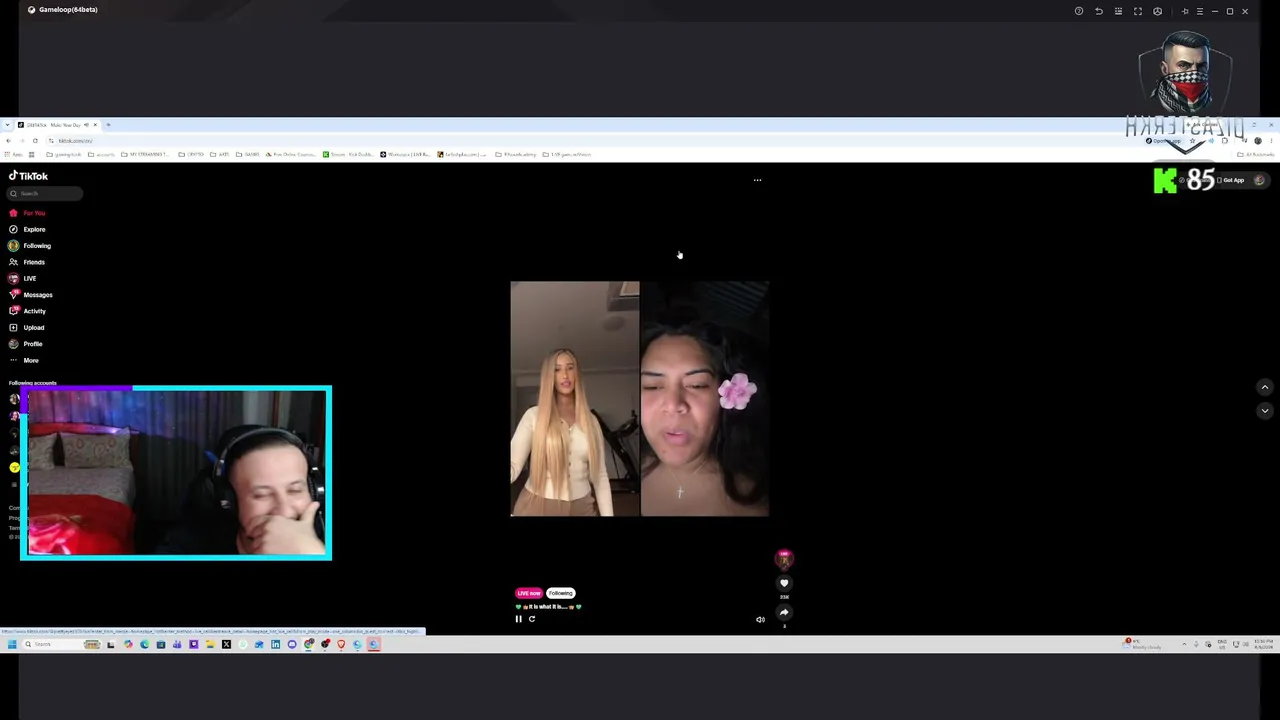Open the Gameloop hamburger menu
The height and width of the screenshot is (720, 1280).
click(x=1200, y=11)
